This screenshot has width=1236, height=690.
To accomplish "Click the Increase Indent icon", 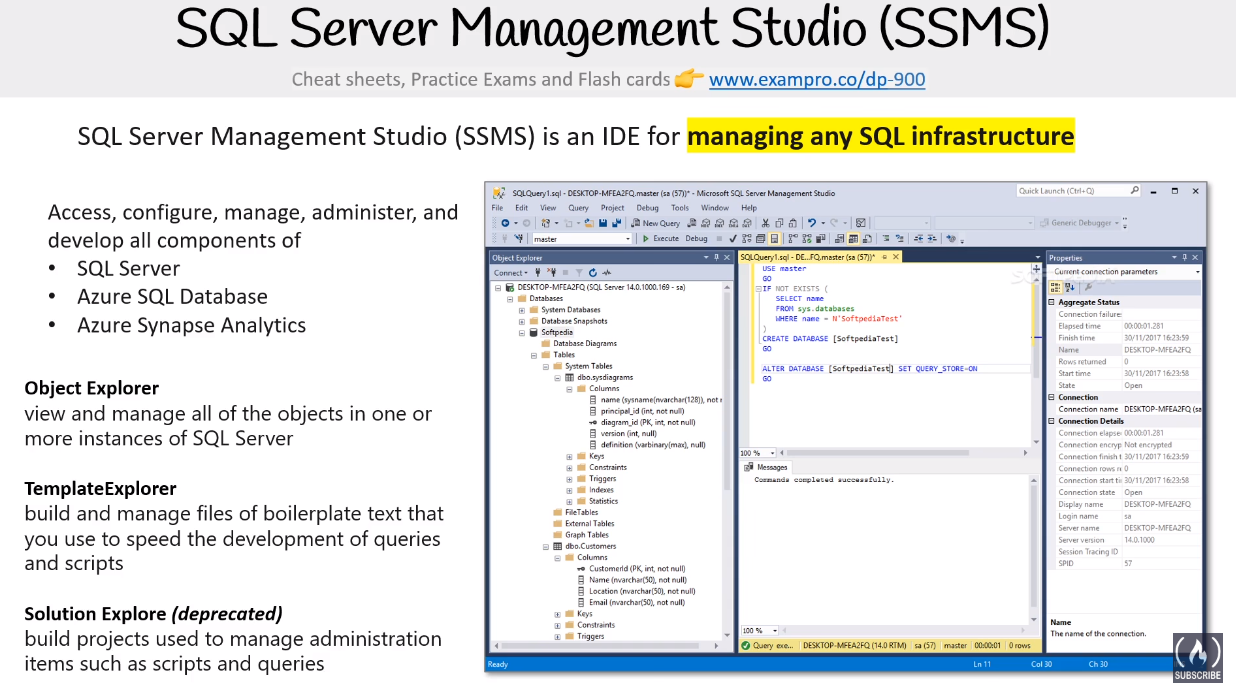I will tap(932, 239).
